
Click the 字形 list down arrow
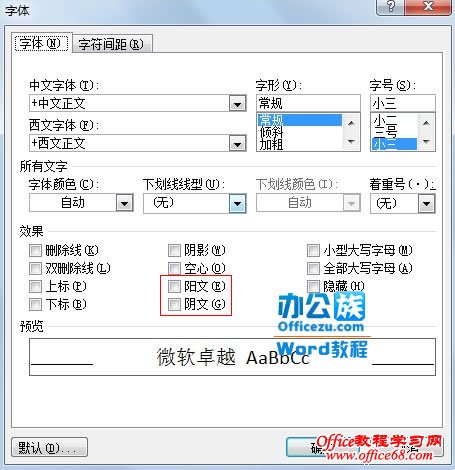pyautogui.click(x=351, y=142)
